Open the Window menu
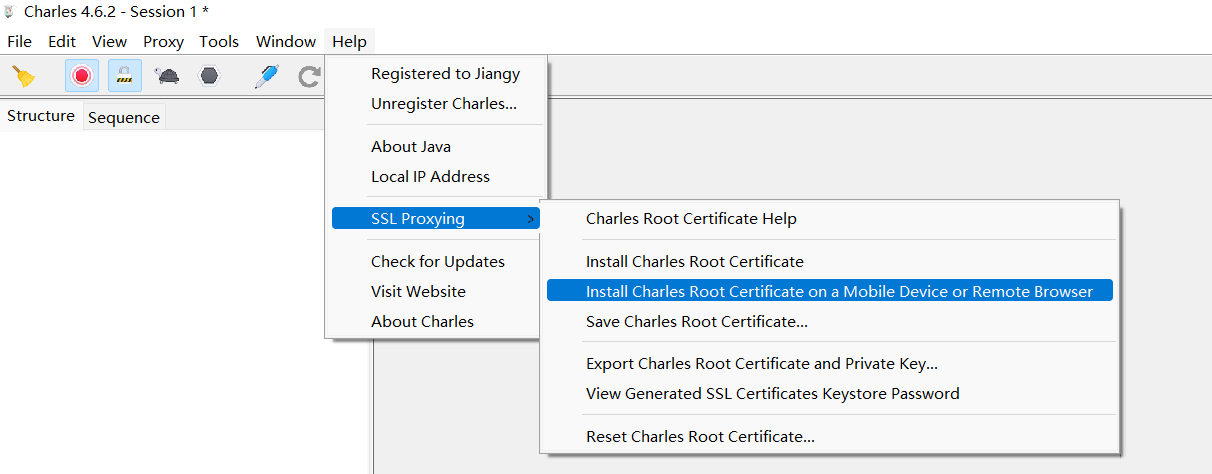Viewport: 1212px width, 474px height. click(x=286, y=41)
